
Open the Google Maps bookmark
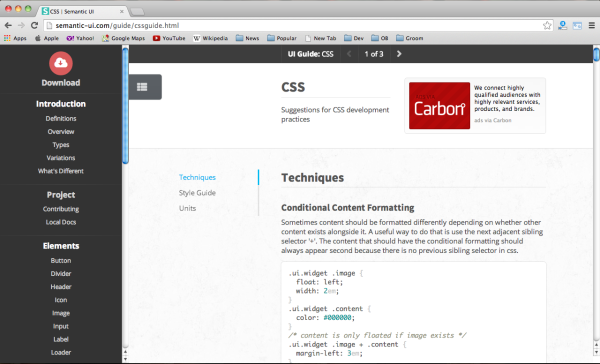[123, 38]
